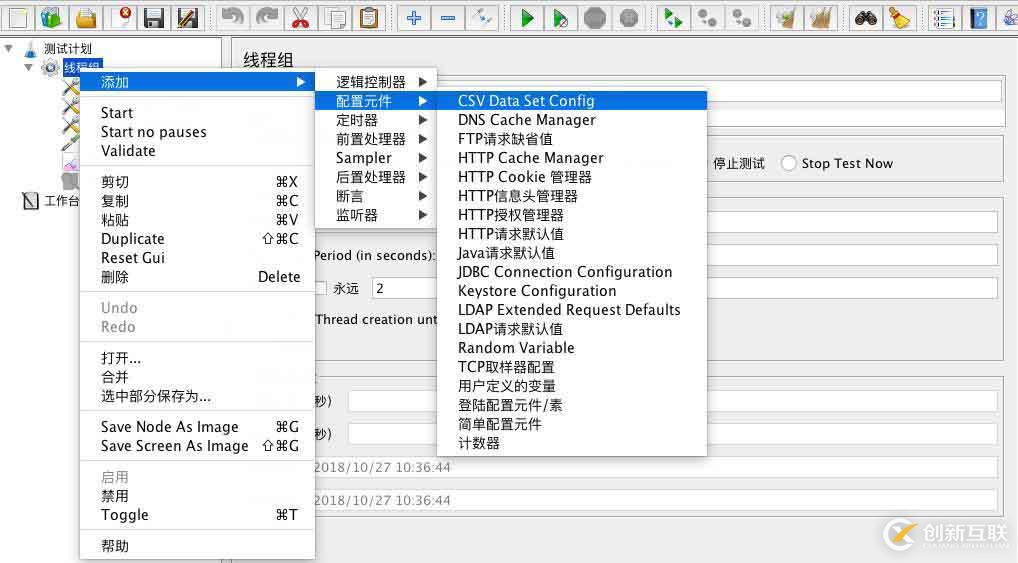Click the New test plan toolbar icon
1018x563 pixels.
[18, 18]
